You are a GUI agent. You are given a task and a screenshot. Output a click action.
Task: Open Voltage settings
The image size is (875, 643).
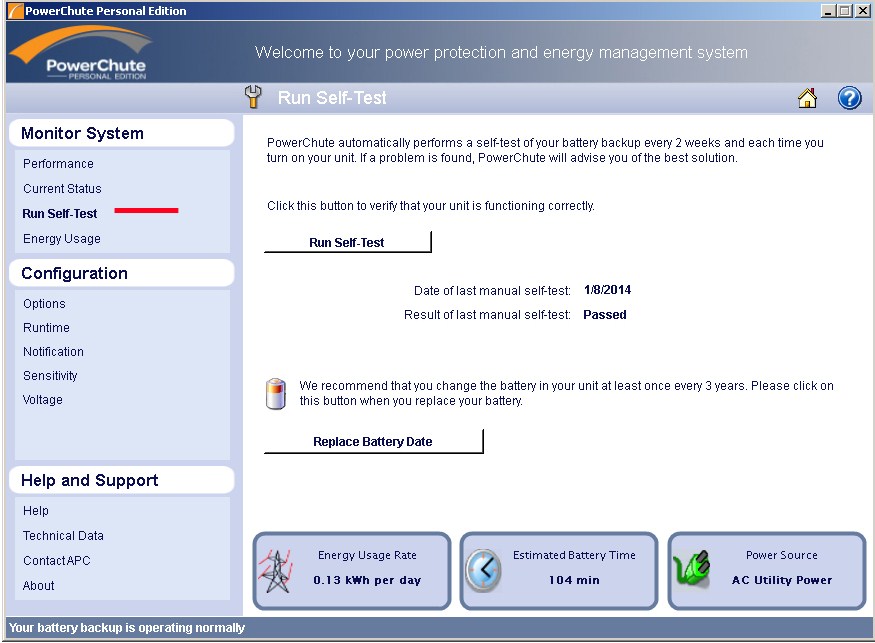[x=42, y=400]
